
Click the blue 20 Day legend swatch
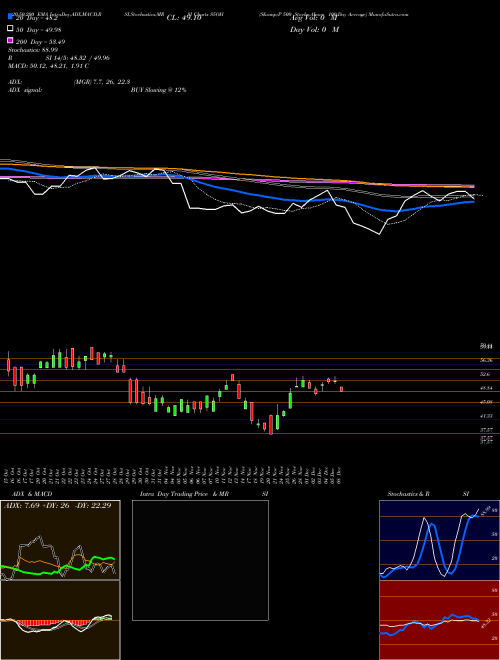10,16
